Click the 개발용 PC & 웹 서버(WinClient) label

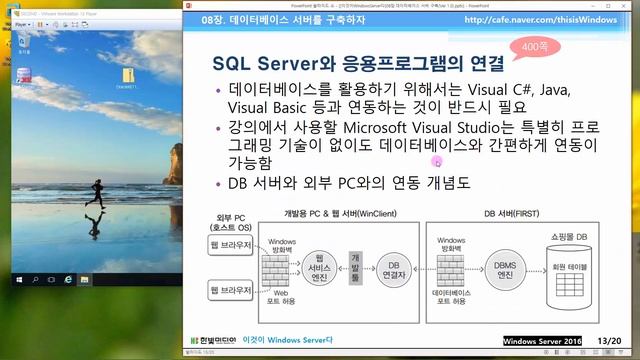(340, 213)
